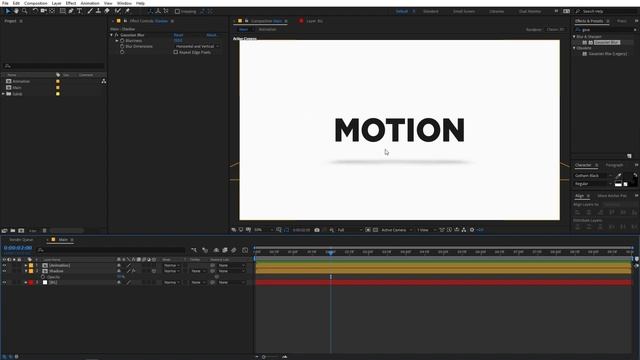Select Gaussian Blur in Effects & Presets

[607, 42]
